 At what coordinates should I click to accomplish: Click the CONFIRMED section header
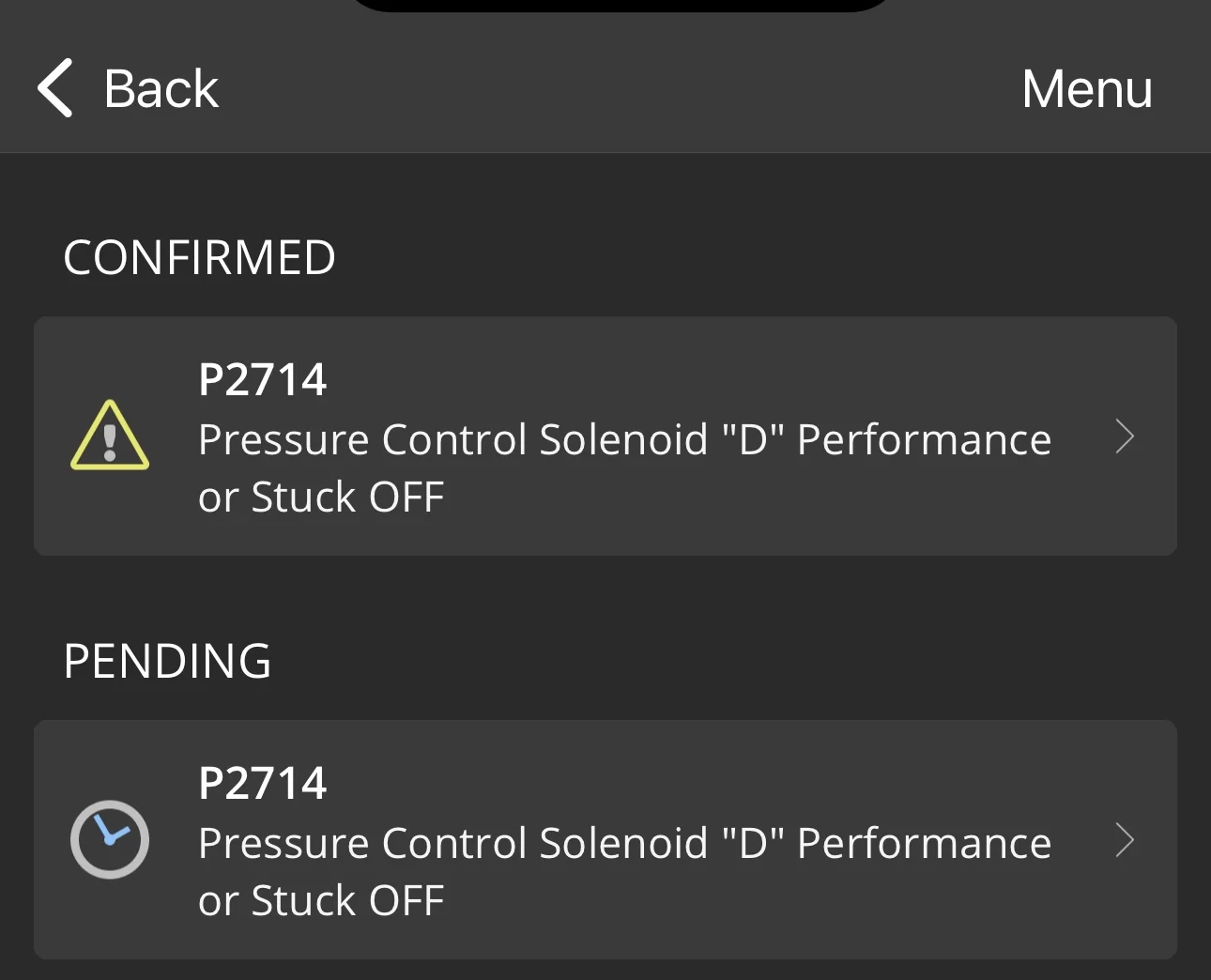pyautogui.click(x=199, y=258)
